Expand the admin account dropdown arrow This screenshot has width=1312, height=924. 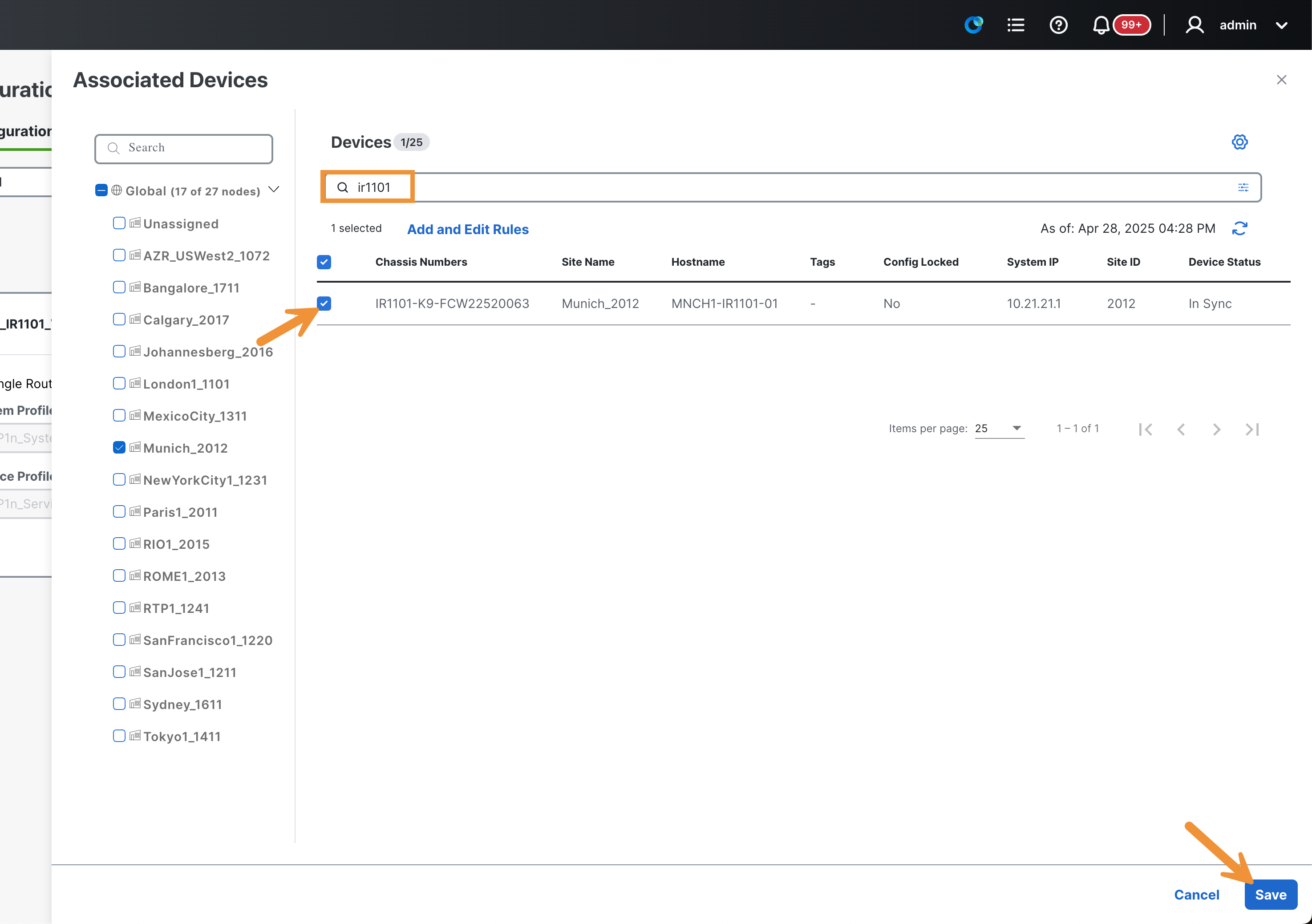[1282, 25]
